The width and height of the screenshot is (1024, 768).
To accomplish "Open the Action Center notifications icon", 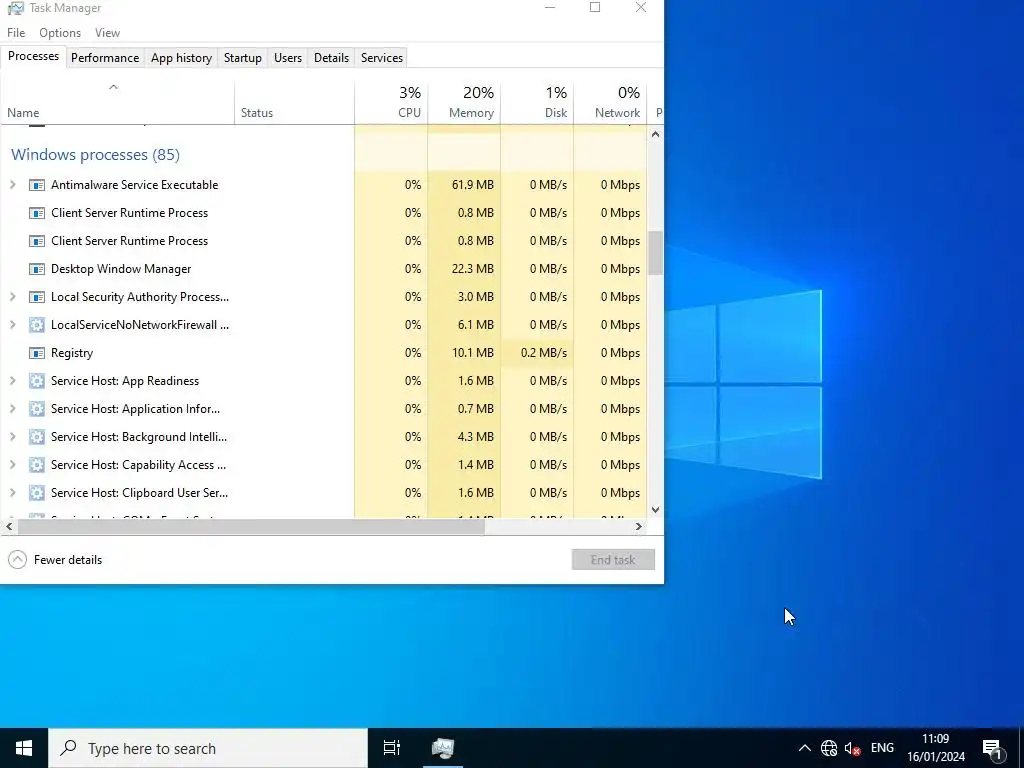I will pyautogui.click(x=993, y=749).
